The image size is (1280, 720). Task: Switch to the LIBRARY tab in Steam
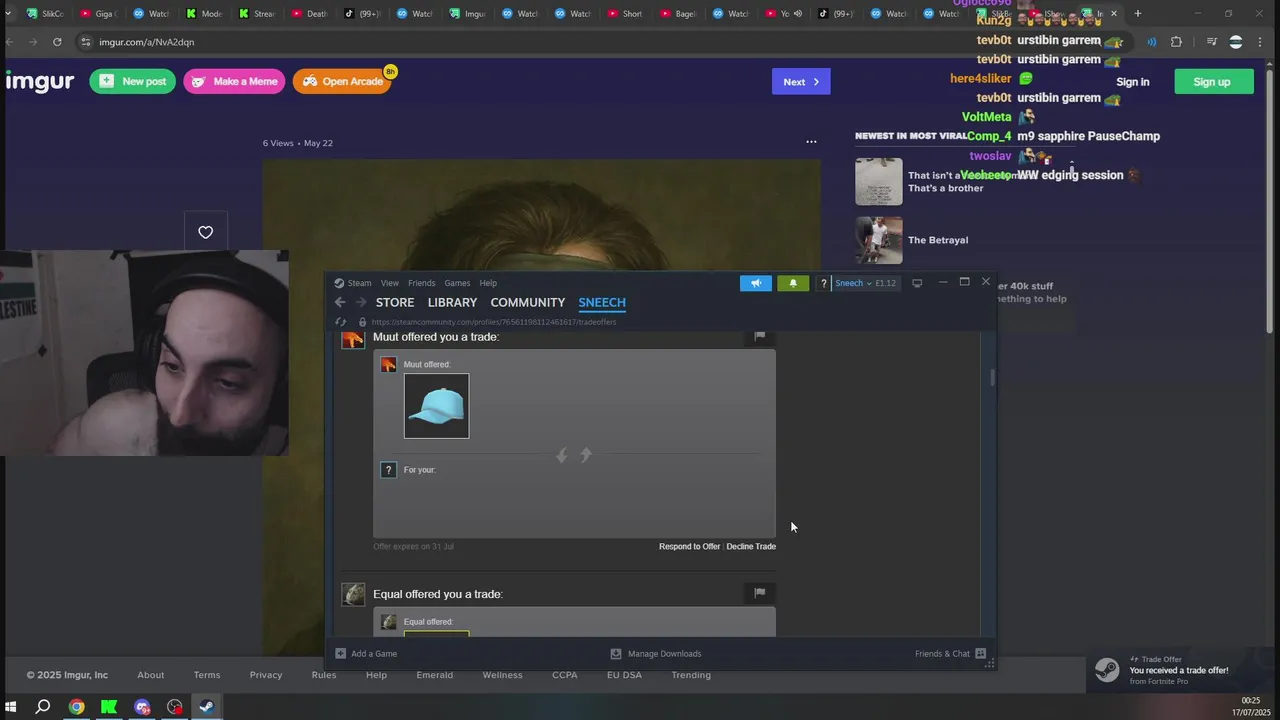[x=452, y=302]
